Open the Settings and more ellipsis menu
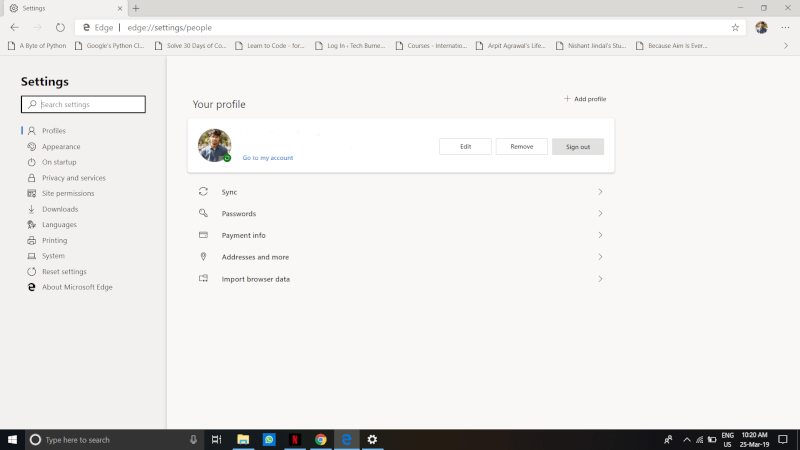This screenshot has width=800, height=450. click(x=785, y=28)
